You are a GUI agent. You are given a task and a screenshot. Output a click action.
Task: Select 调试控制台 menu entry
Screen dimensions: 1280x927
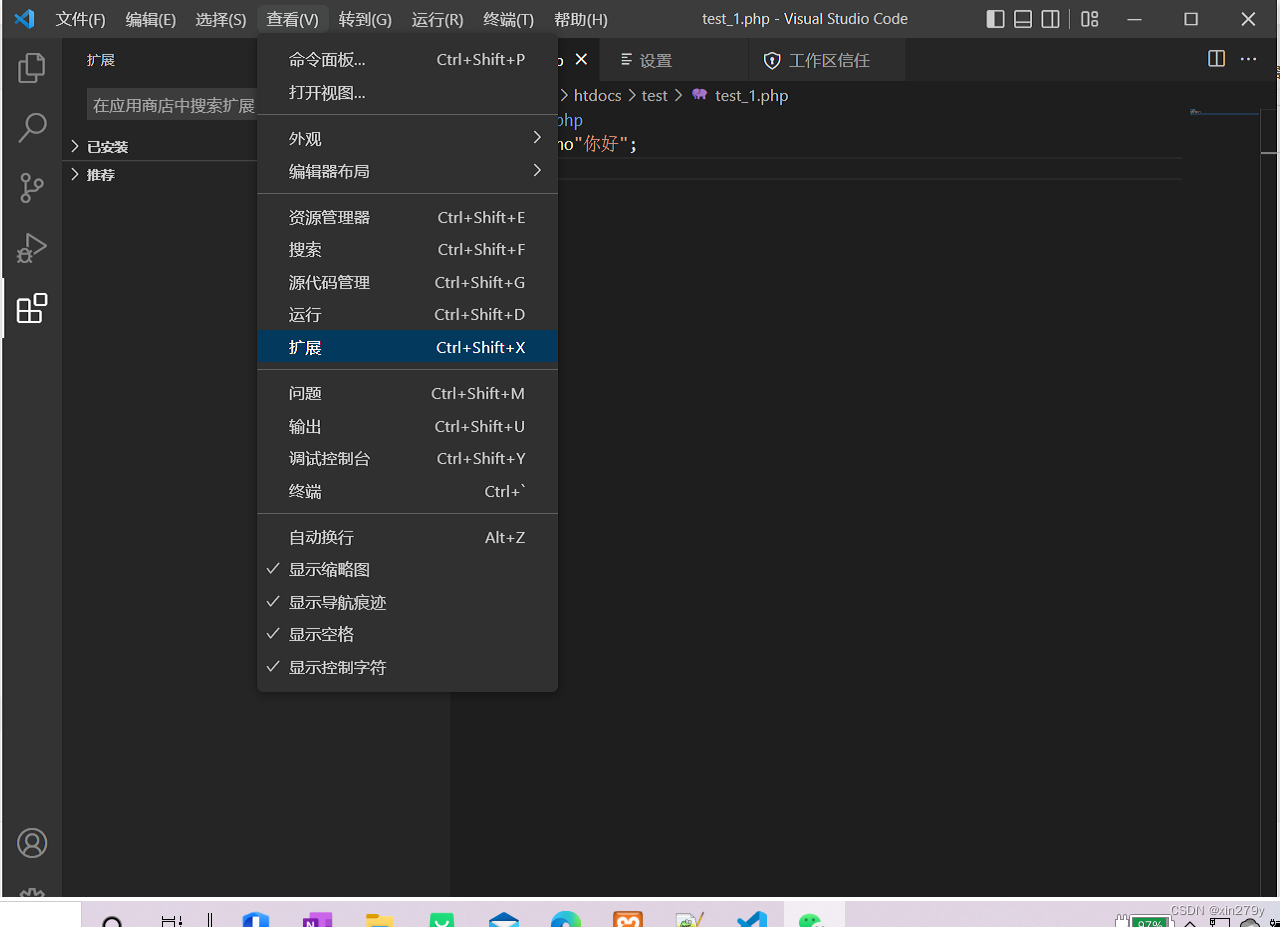point(407,459)
